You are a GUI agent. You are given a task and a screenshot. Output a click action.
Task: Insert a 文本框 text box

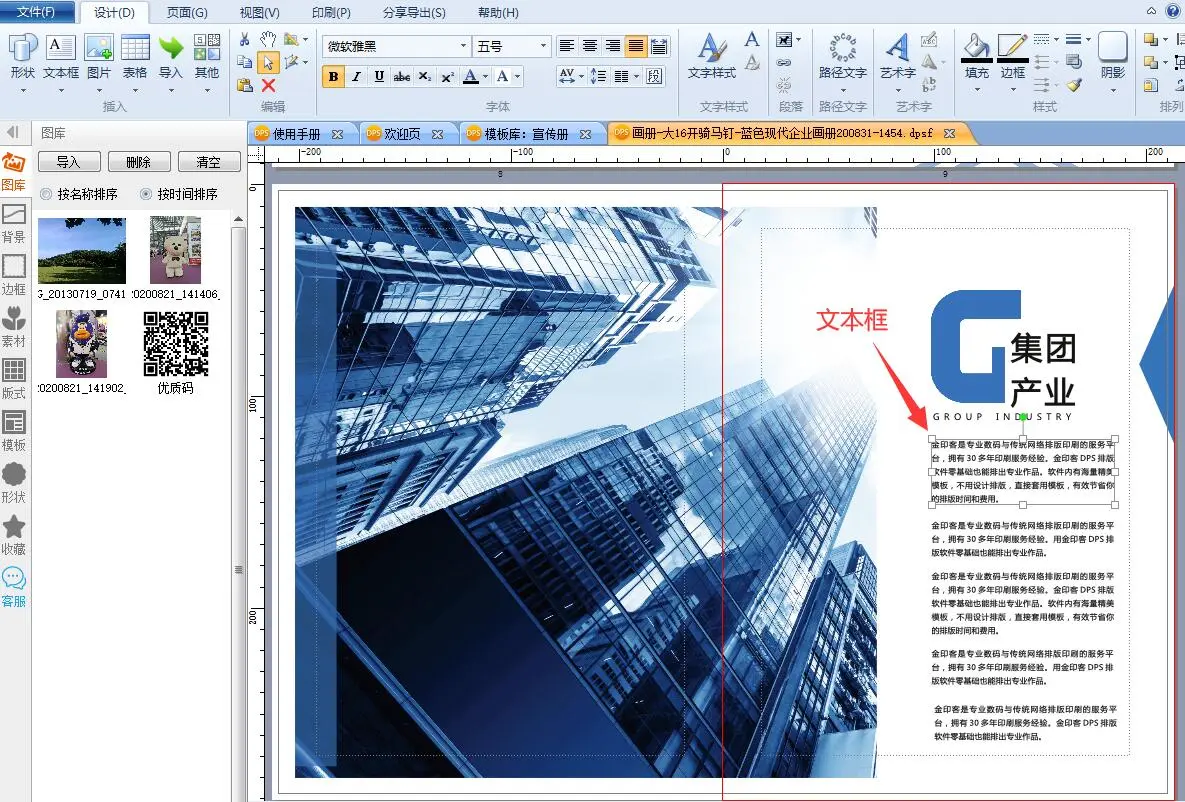point(60,57)
